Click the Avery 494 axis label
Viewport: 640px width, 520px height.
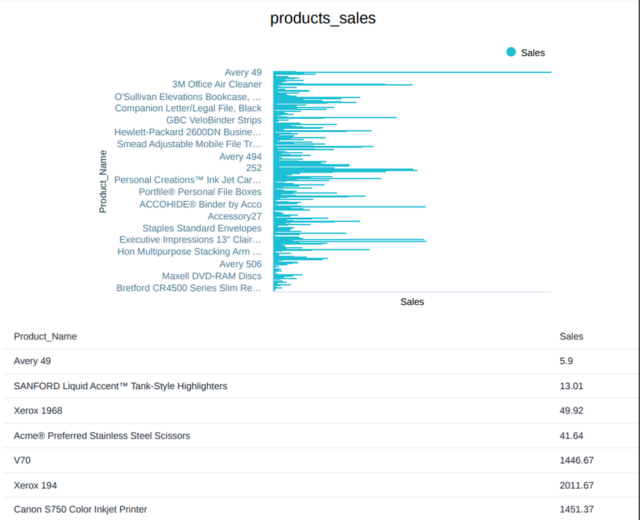click(x=240, y=157)
